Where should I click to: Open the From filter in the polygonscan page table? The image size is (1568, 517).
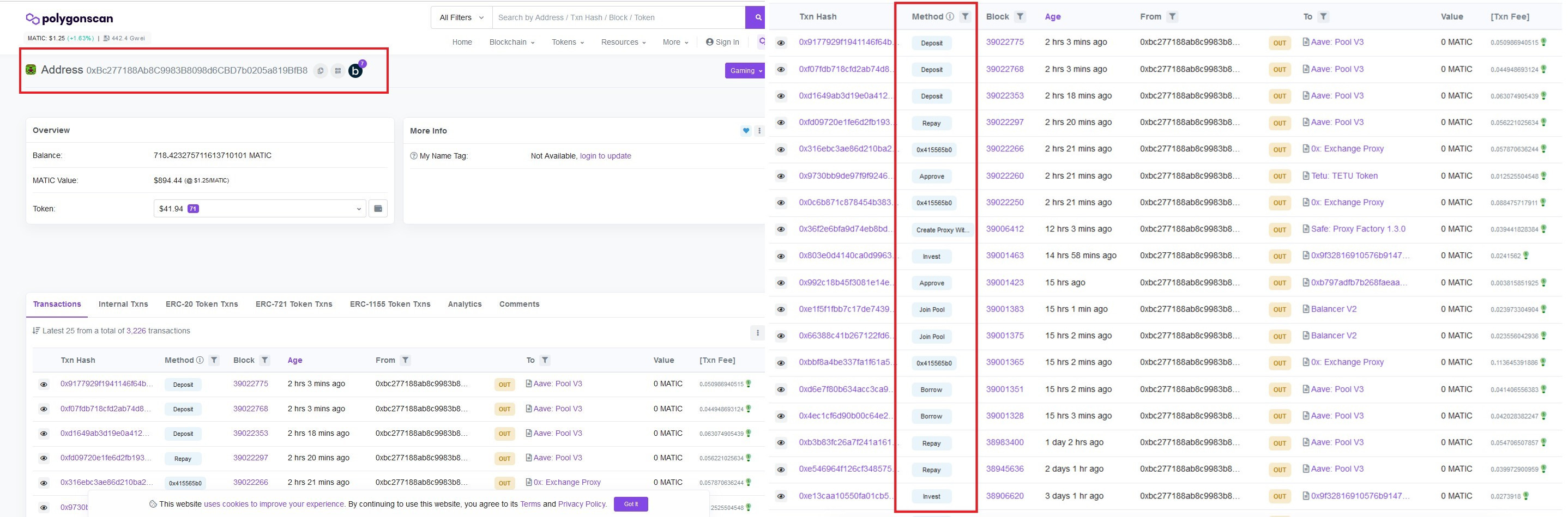point(406,360)
